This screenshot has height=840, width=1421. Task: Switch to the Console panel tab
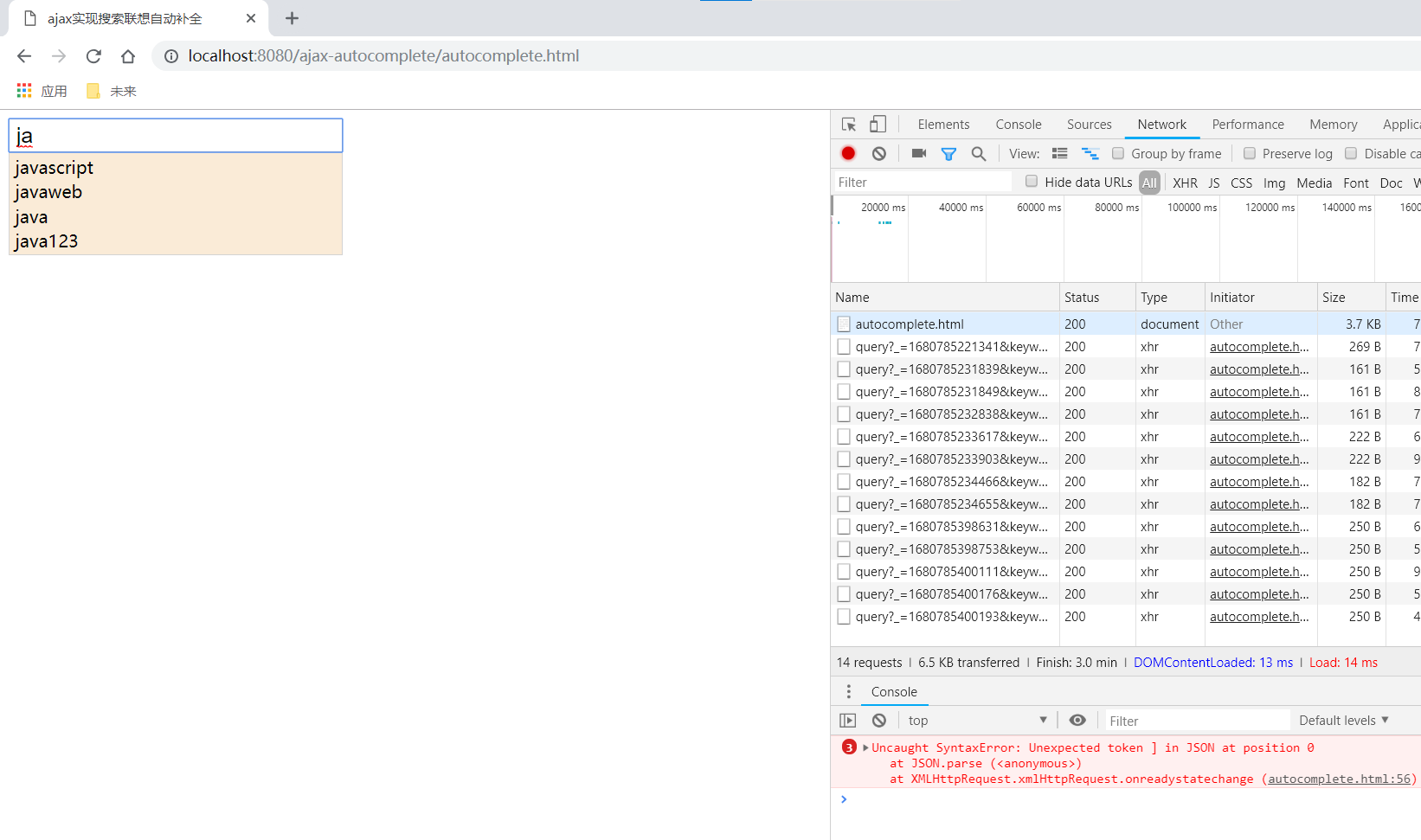pyautogui.click(x=1019, y=125)
